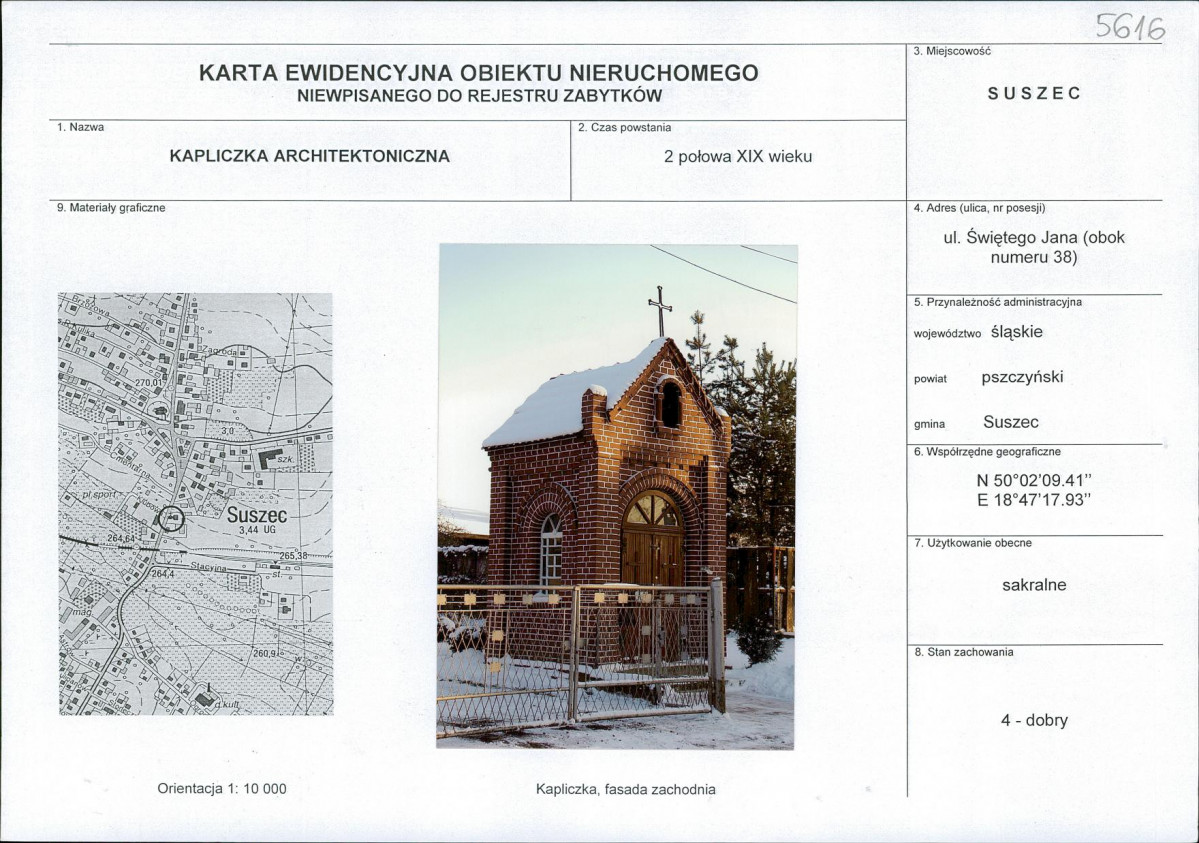This screenshot has width=1199, height=843.
Task: Click the 'Suszec' label on the map
Action: coord(257,515)
